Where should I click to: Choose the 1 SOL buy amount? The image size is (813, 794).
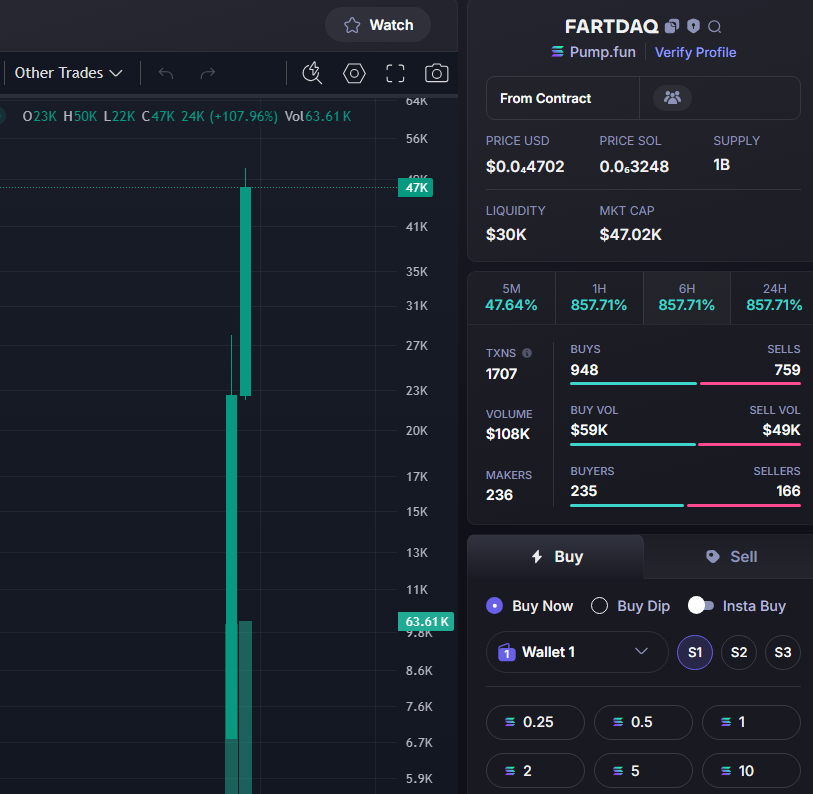click(x=751, y=722)
